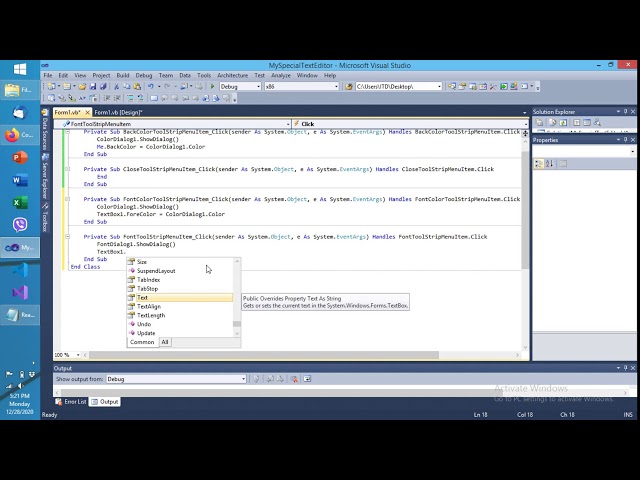Image resolution: width=640 pixels, height=480 pixels.
Task: Open the Error List tab
Action: coord(71,402)
